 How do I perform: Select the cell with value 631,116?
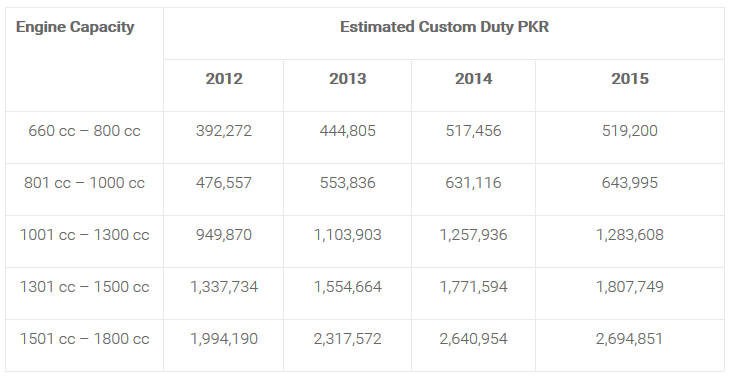coord(473,182)
